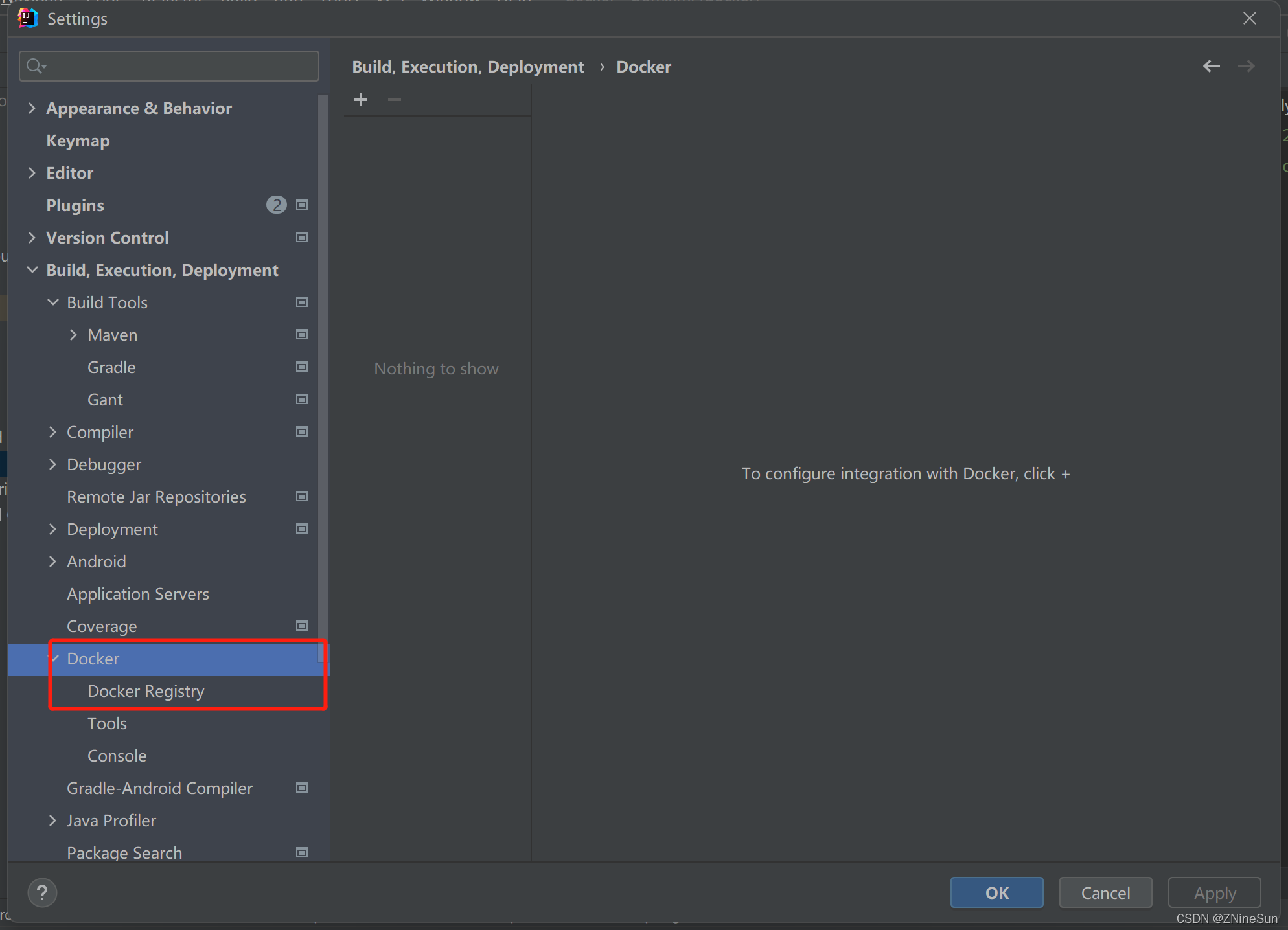Click the OK button to apply settings
This screenshot has width=1288, height=930.
[x=997, y=893]
